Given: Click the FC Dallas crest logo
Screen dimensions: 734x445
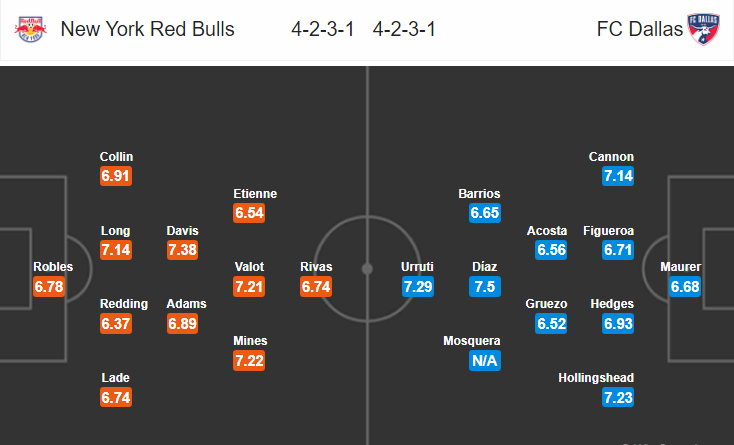Looking at the screenshot, I should click(703, 29).
